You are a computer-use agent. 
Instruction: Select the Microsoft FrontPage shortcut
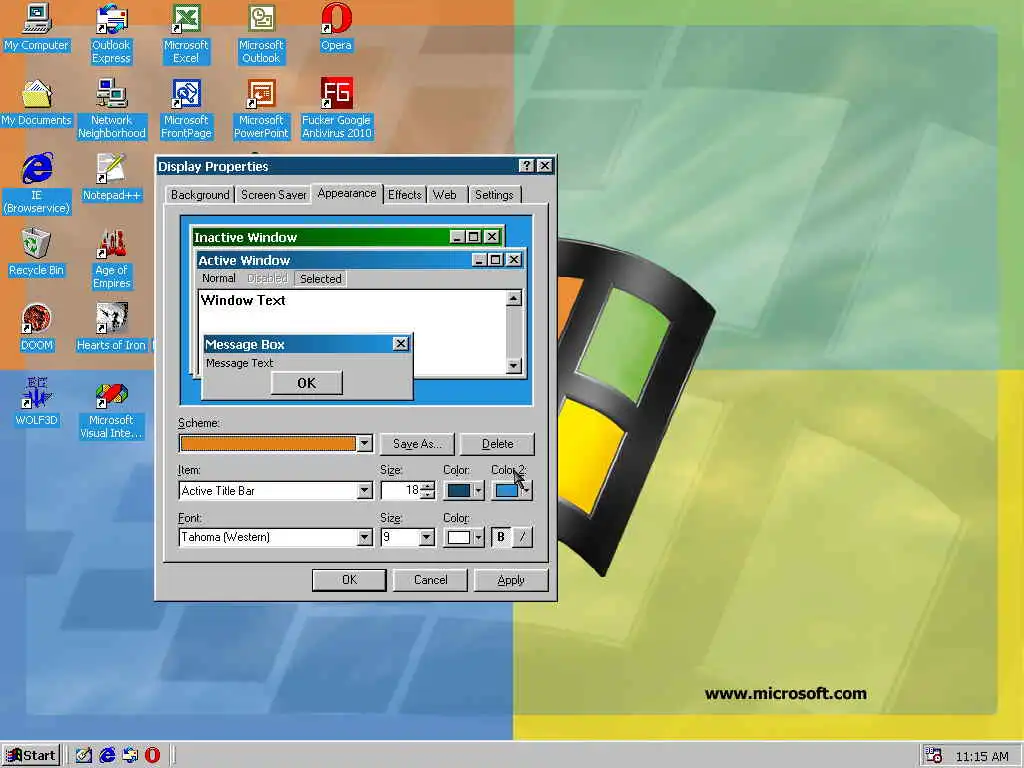[x=186, y=109]
